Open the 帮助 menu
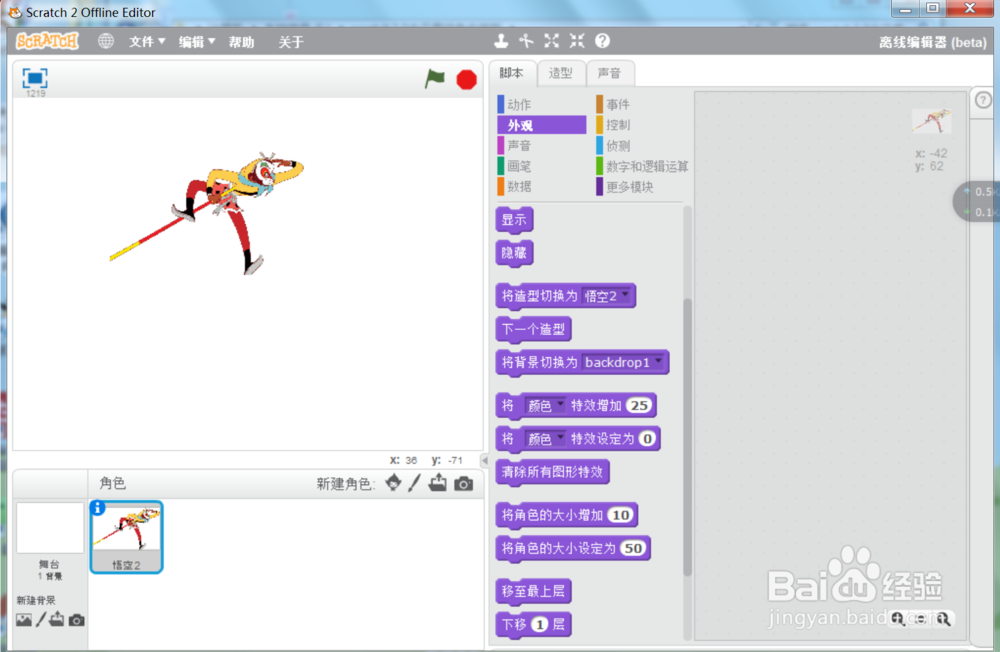The width and height of the screenshot is (1000, 652). (x=241, y=42)
